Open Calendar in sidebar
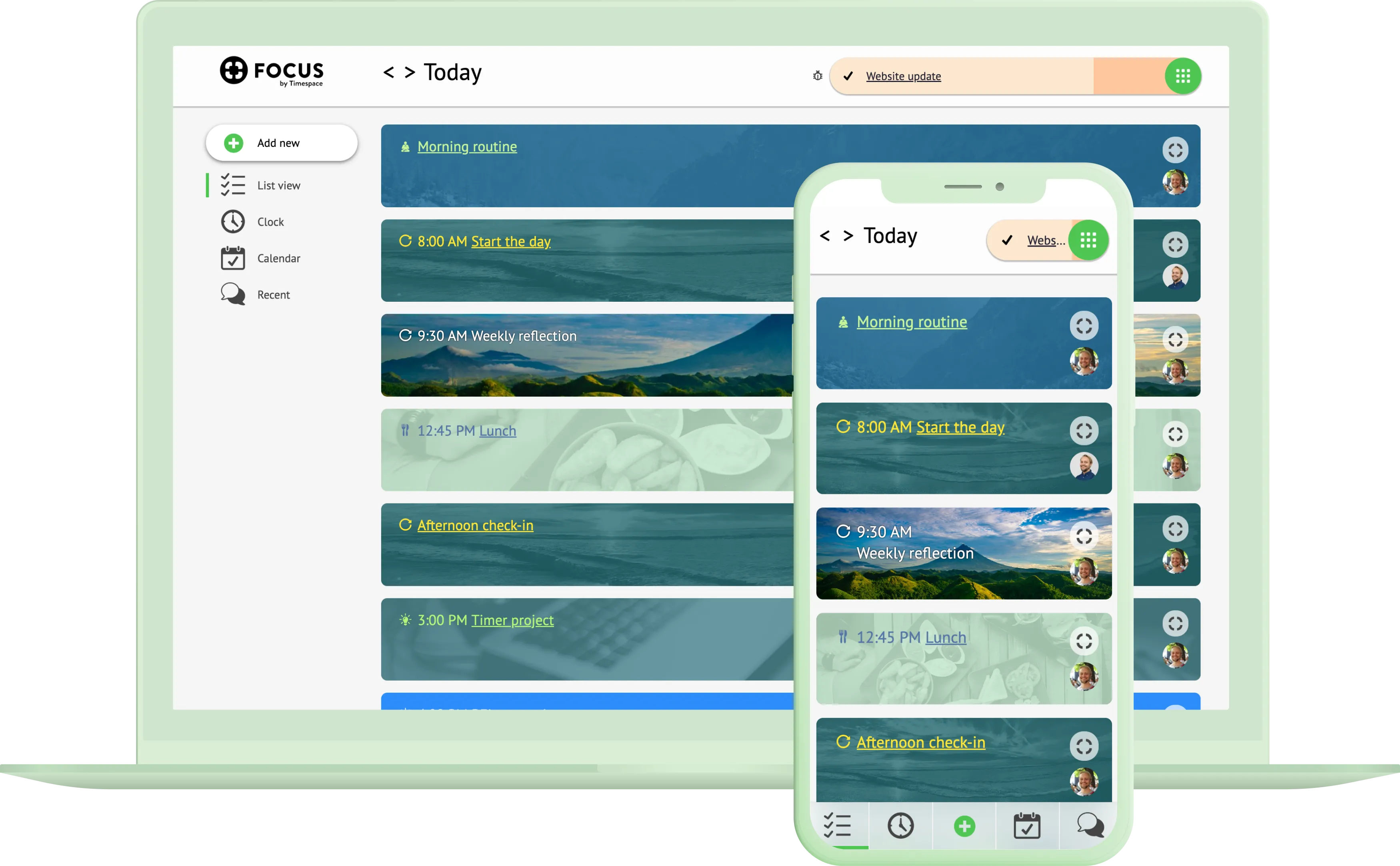This screenshot has height=866, width=1400. coord(261,258)
